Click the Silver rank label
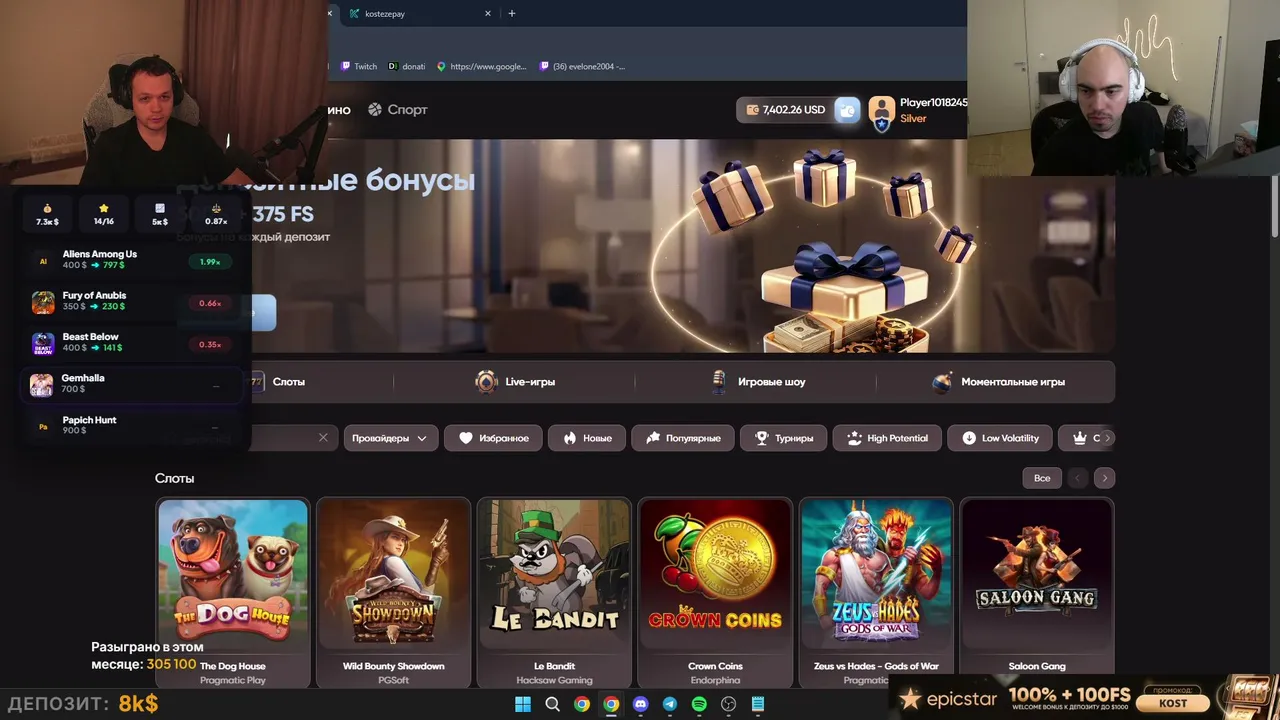The height and width of the screenshot is (720, 1280). click(913, 119)
